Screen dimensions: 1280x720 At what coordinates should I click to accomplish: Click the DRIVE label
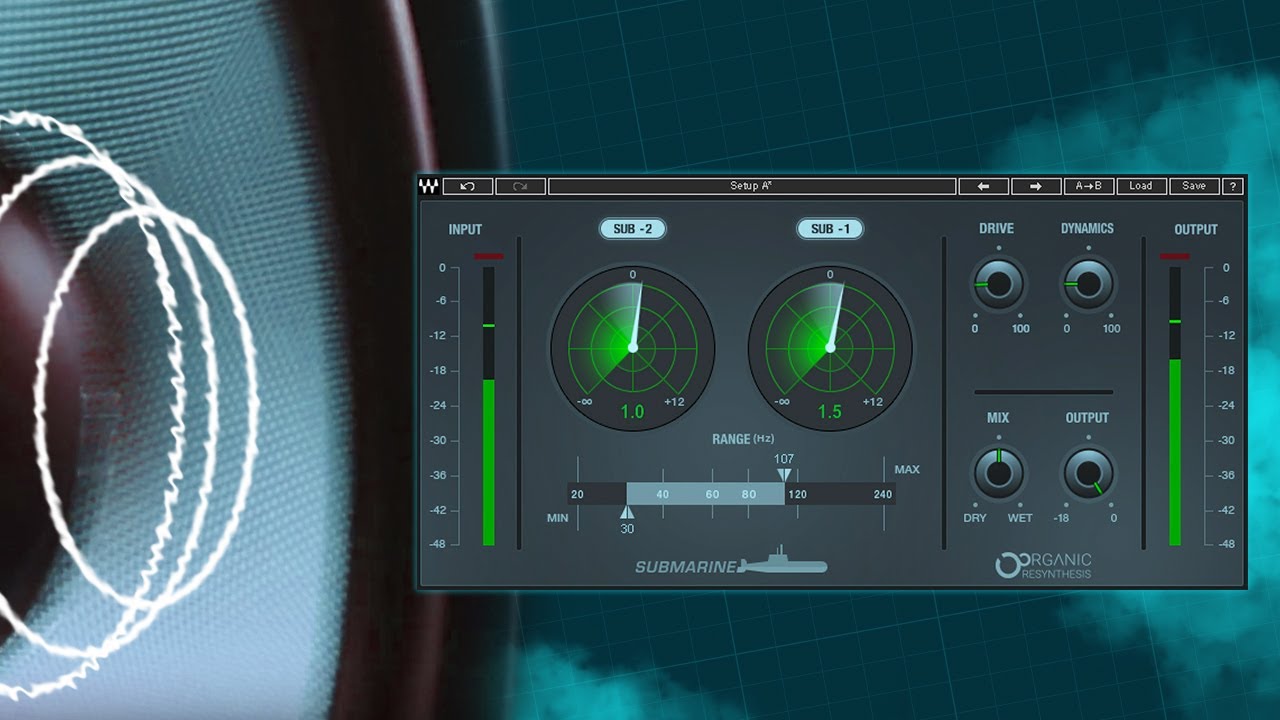tap(996, 229)
